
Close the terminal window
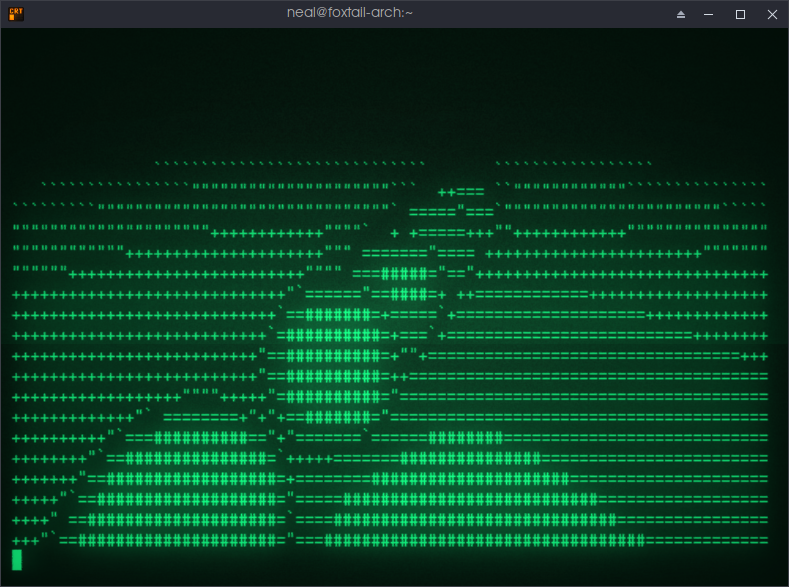772,15
